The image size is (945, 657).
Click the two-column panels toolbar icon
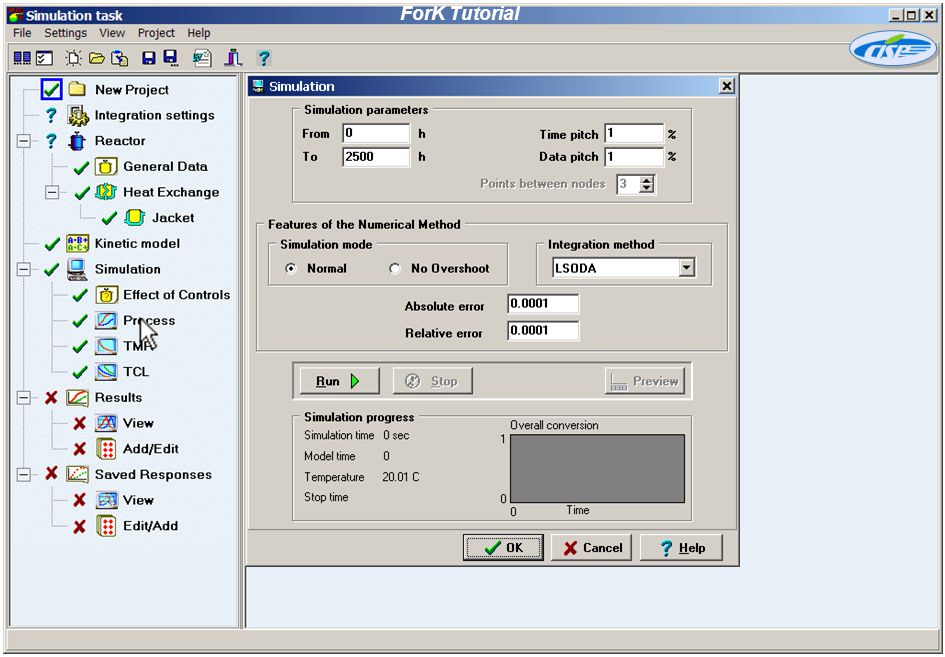pos(22,58)
